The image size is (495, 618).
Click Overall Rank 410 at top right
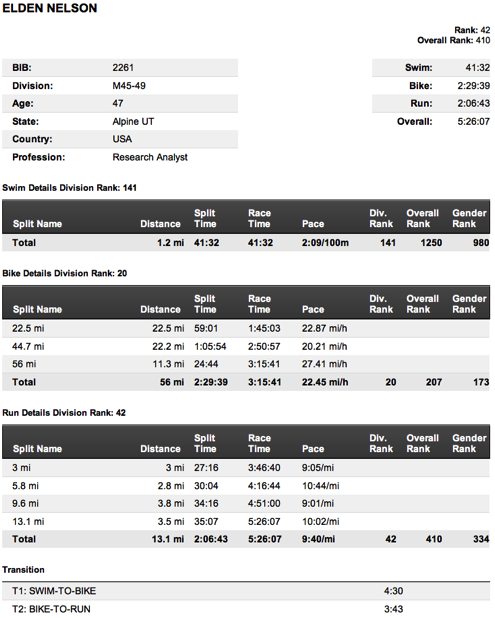(454, 40)
